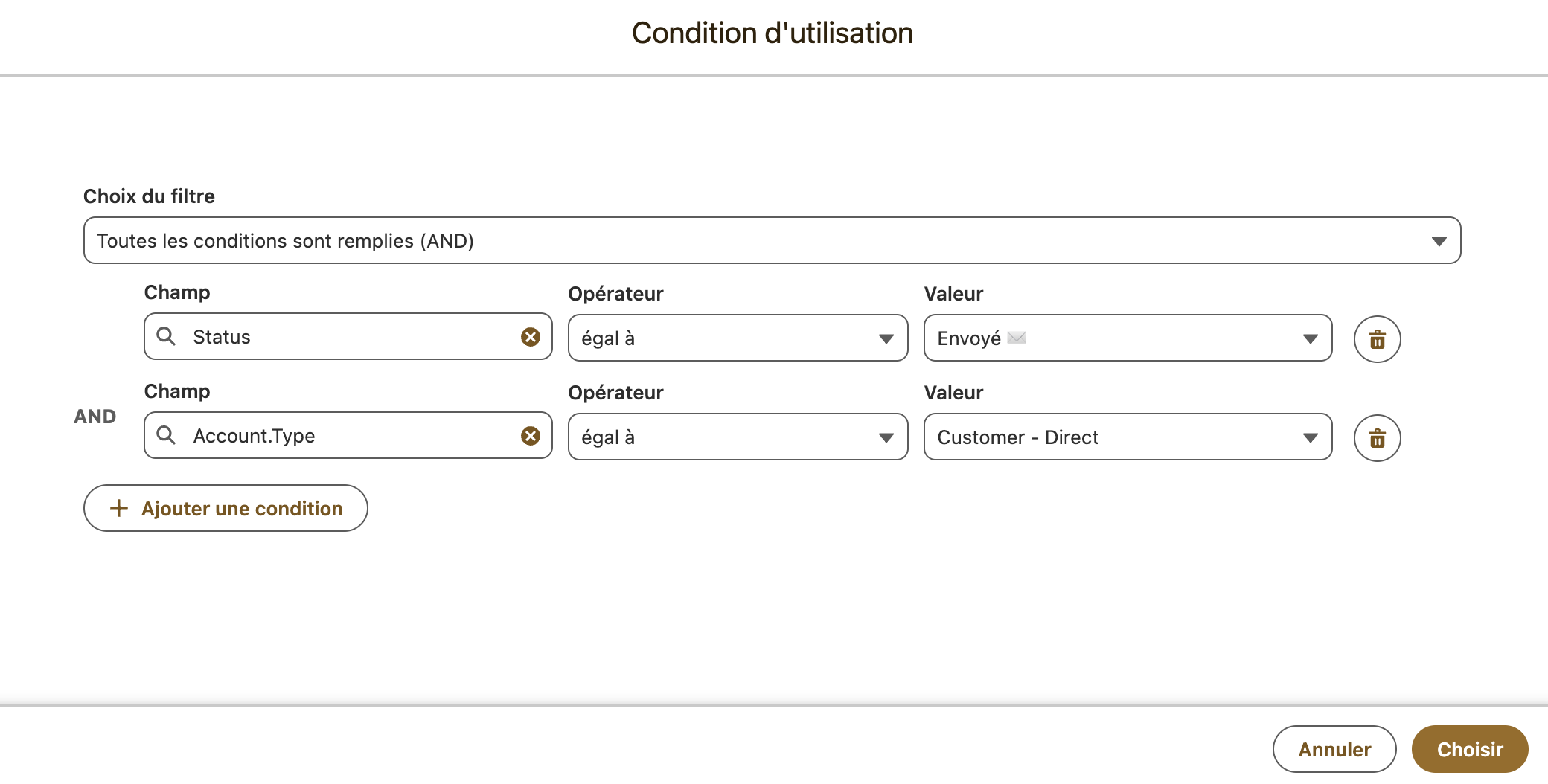Click the search icon in Account.Type field
The image size is (1548, 784).
tap(166, 435)
